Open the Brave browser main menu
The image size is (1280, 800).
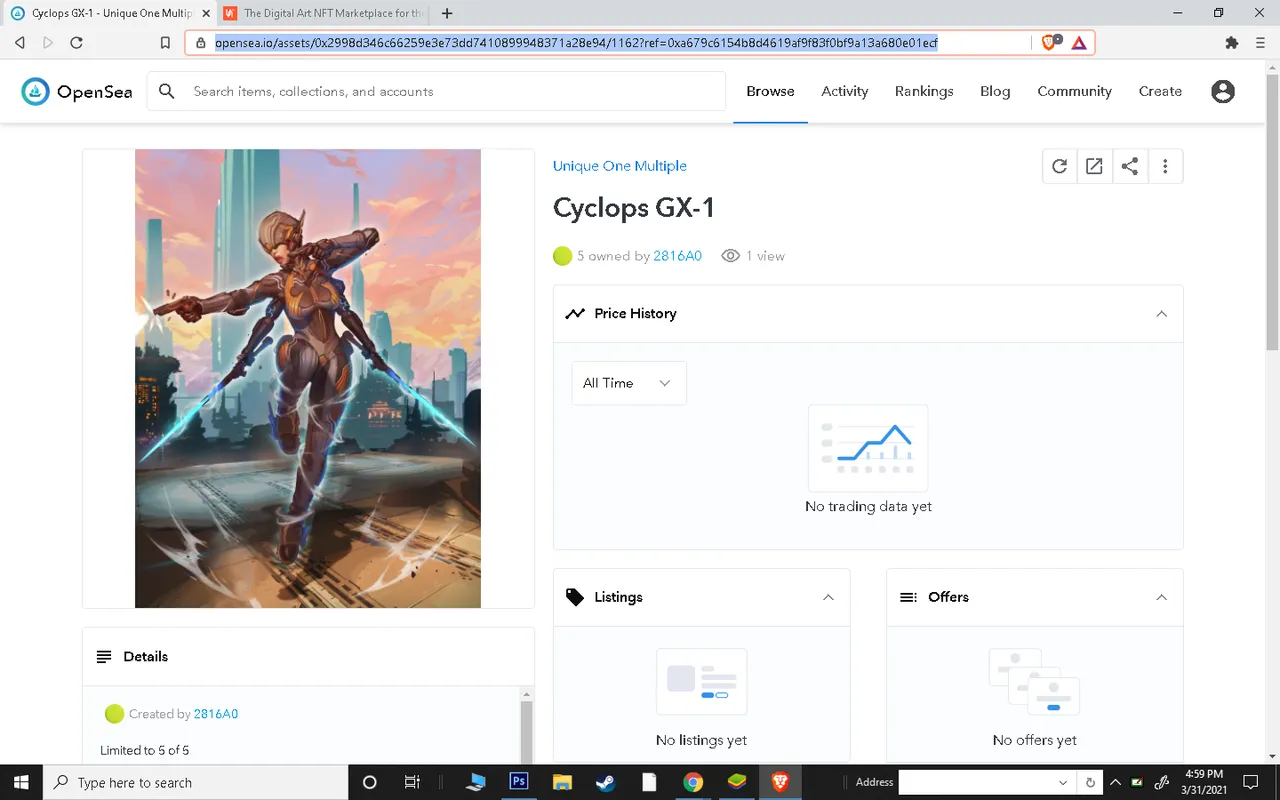tap(1260, 43)
